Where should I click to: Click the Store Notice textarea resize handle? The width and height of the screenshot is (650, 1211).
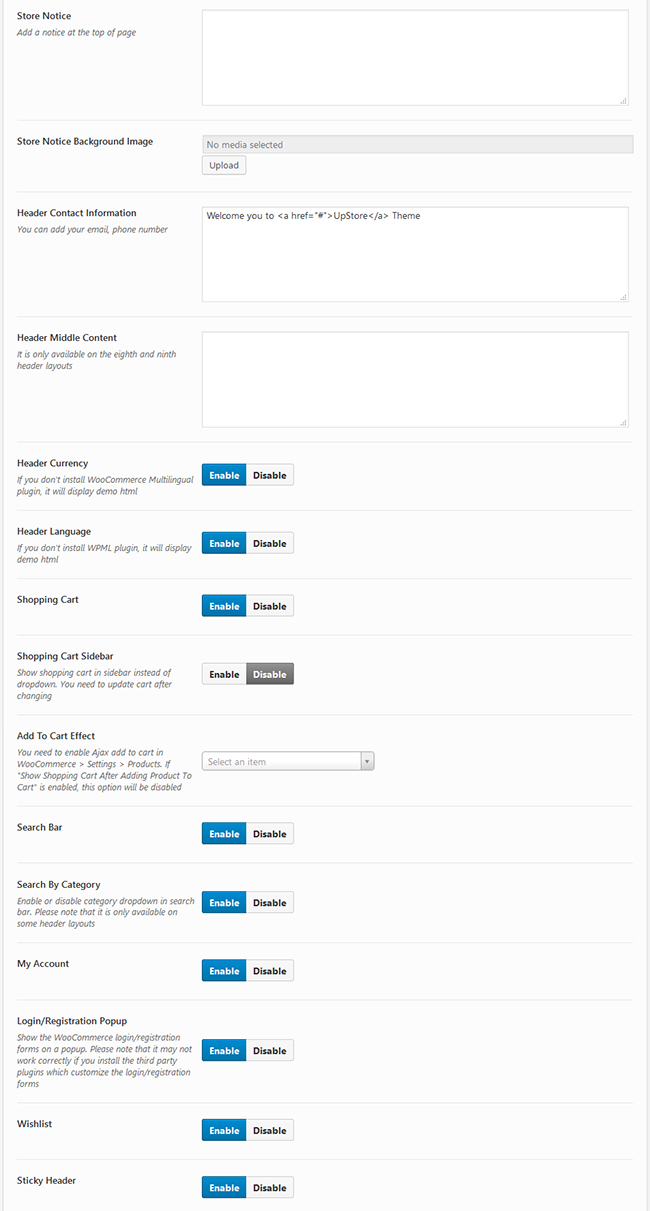[623, 100]
